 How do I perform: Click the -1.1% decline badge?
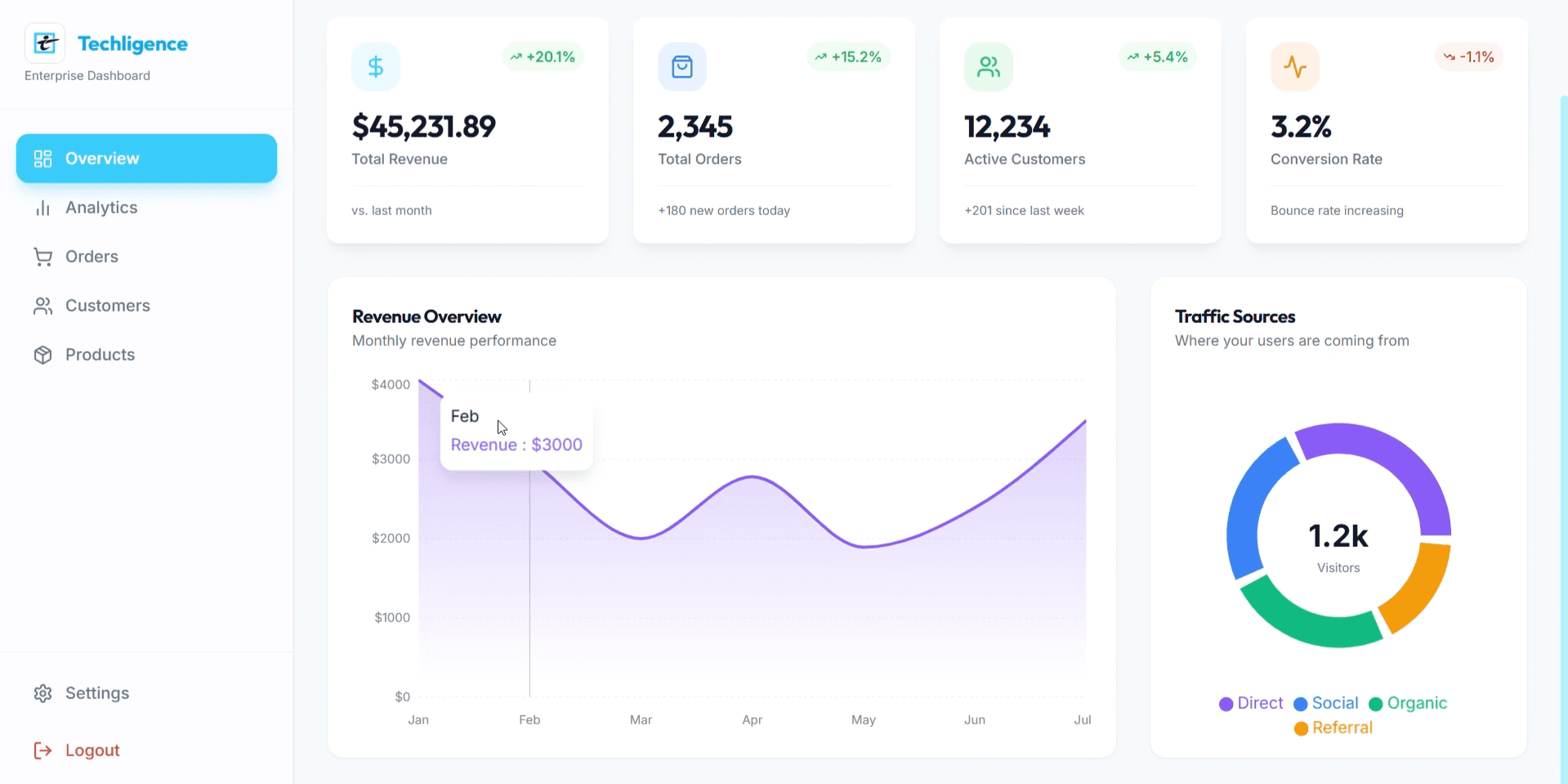pos(1468,56)
